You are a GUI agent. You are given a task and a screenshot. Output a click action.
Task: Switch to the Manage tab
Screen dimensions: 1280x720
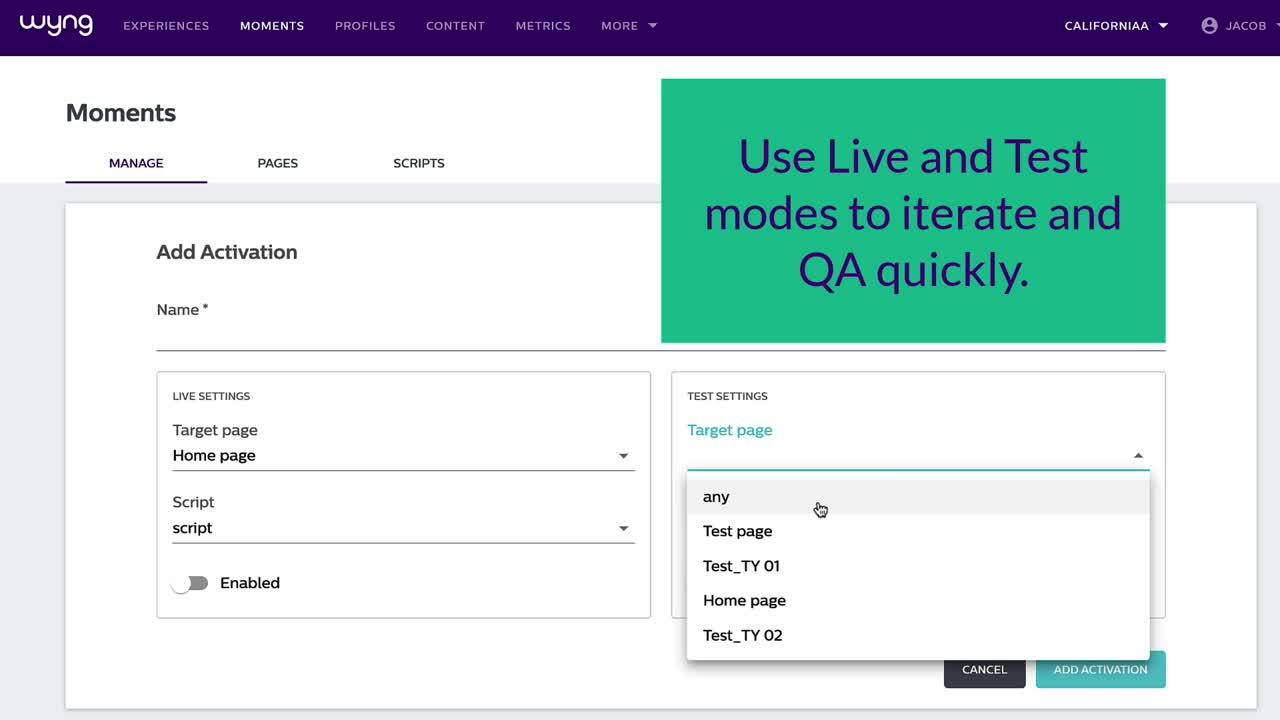pyautogui.click(x=136, y=163)
